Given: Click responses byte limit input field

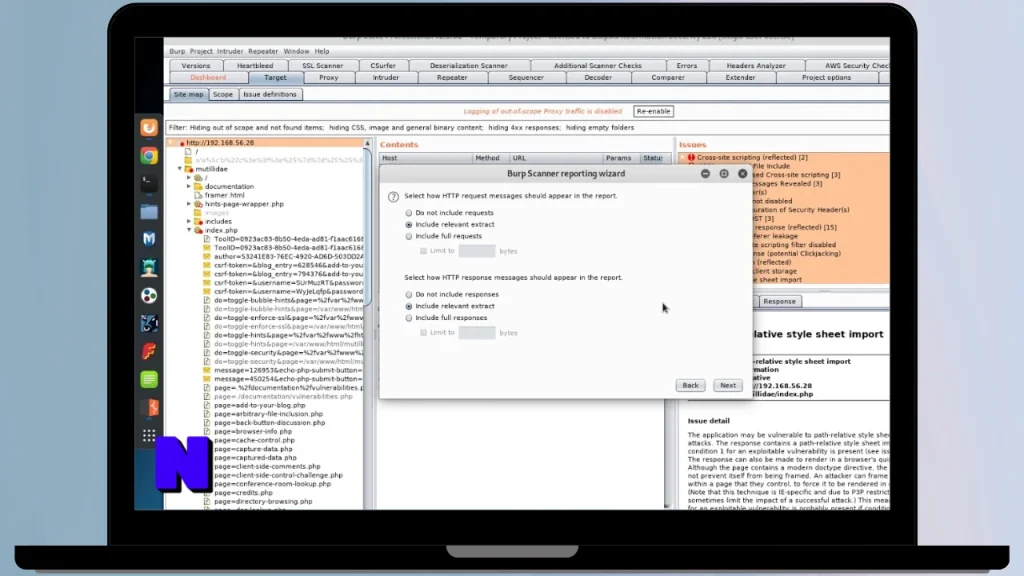Looking at the screenshot, I should click(x=477, y=332).
